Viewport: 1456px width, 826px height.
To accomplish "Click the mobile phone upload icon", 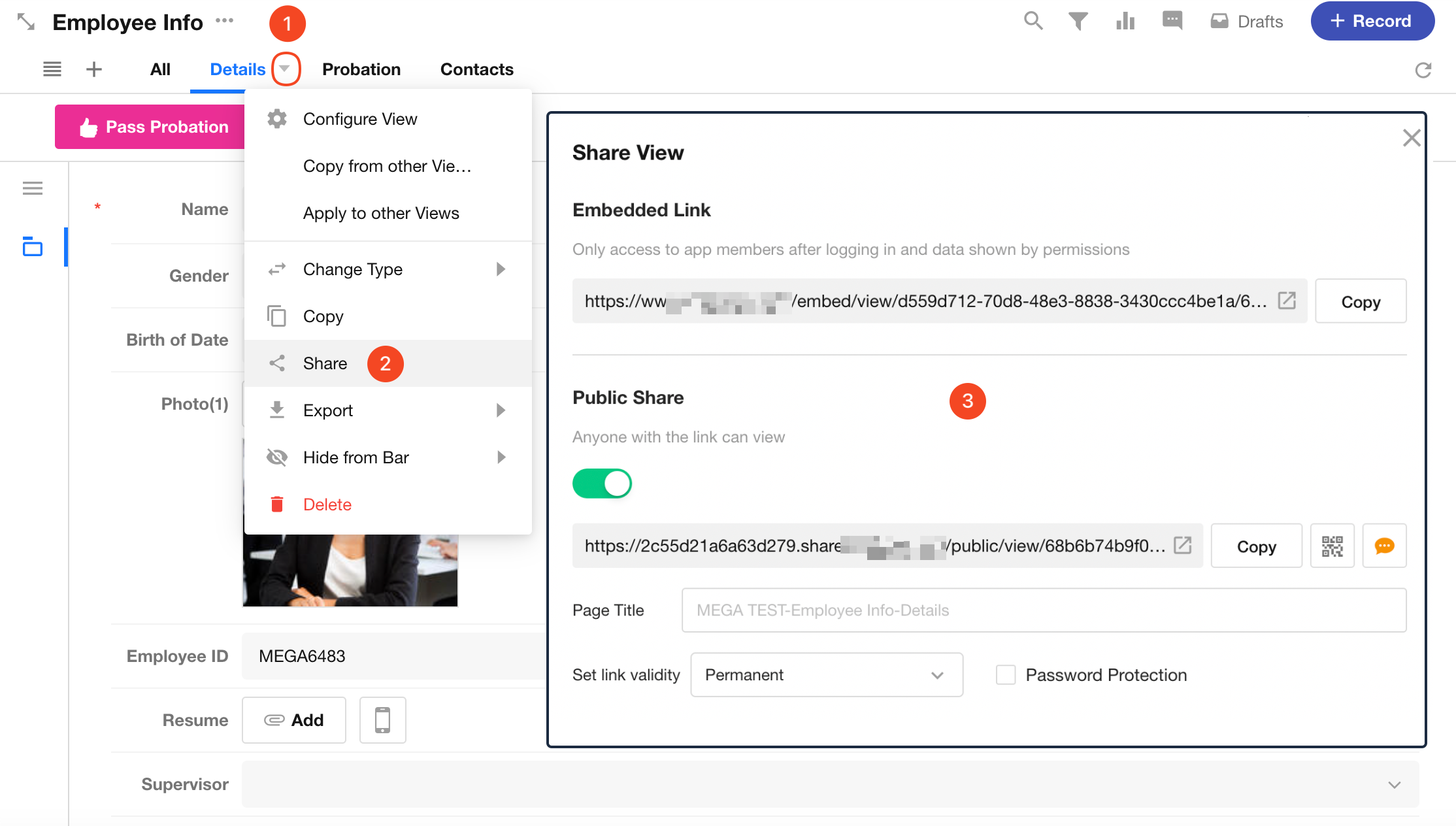I will [382, 719].
